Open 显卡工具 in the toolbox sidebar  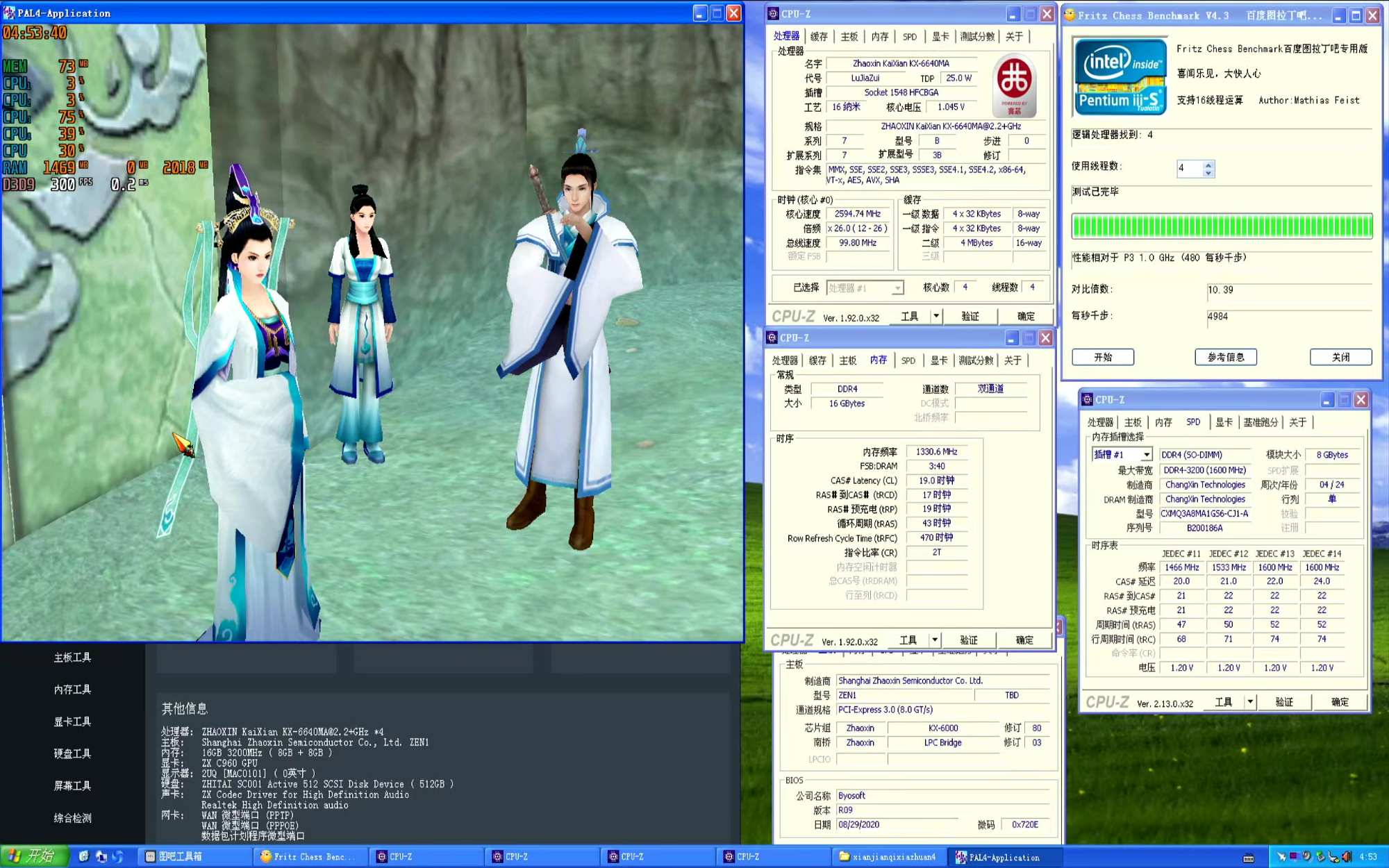point(73,721)
